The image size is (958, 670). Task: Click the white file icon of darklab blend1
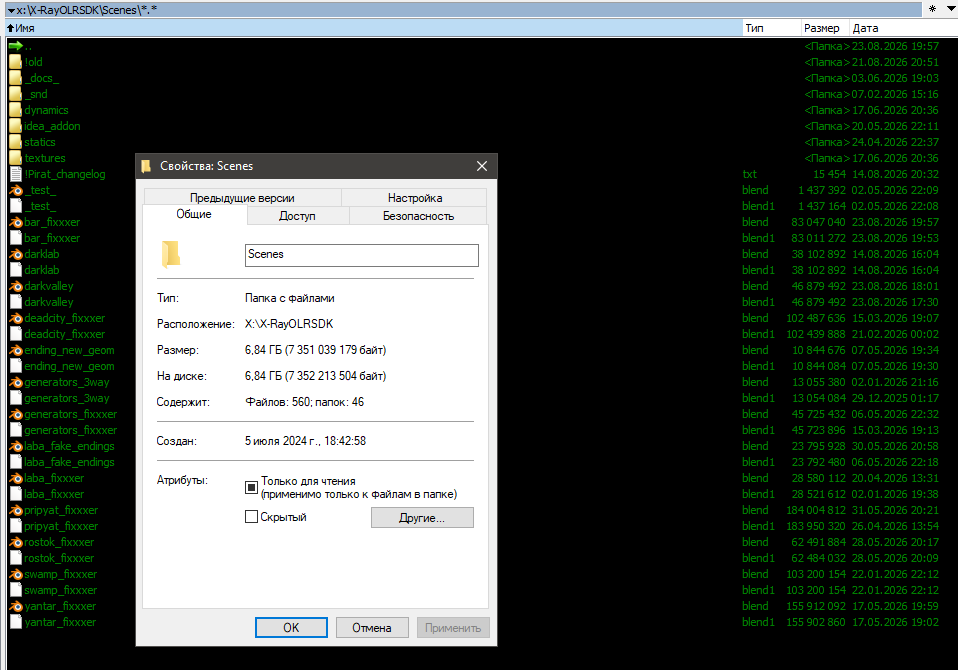(16, 270)
